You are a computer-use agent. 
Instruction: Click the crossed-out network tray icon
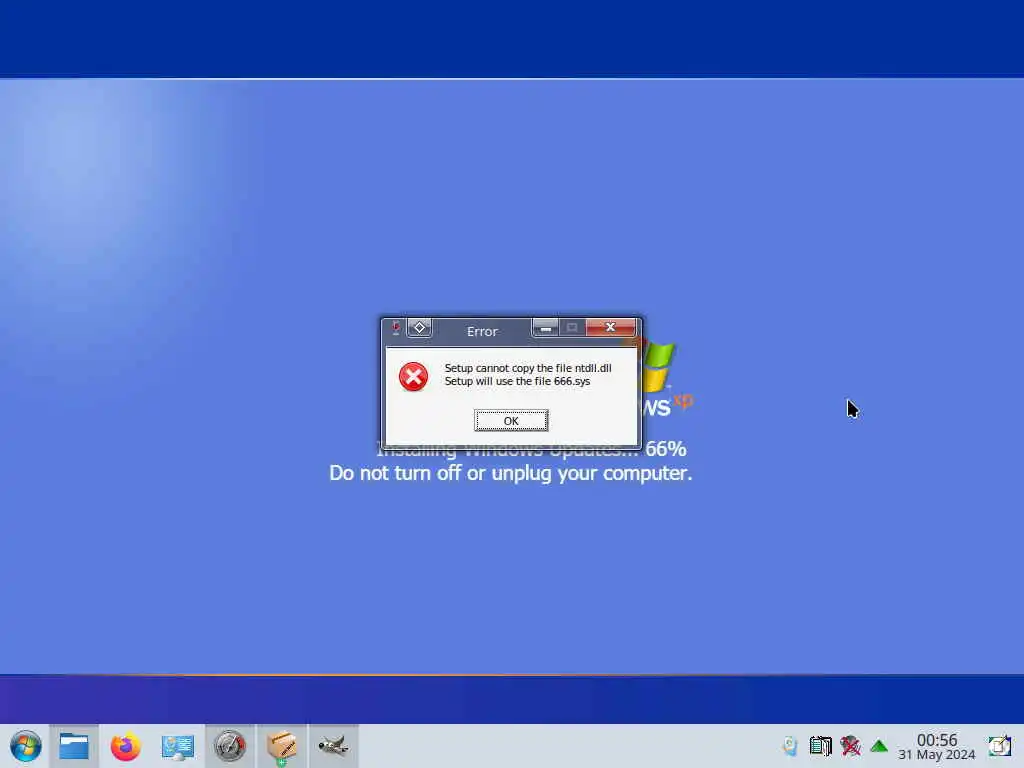pyautogui.click(x=850, y=746)
